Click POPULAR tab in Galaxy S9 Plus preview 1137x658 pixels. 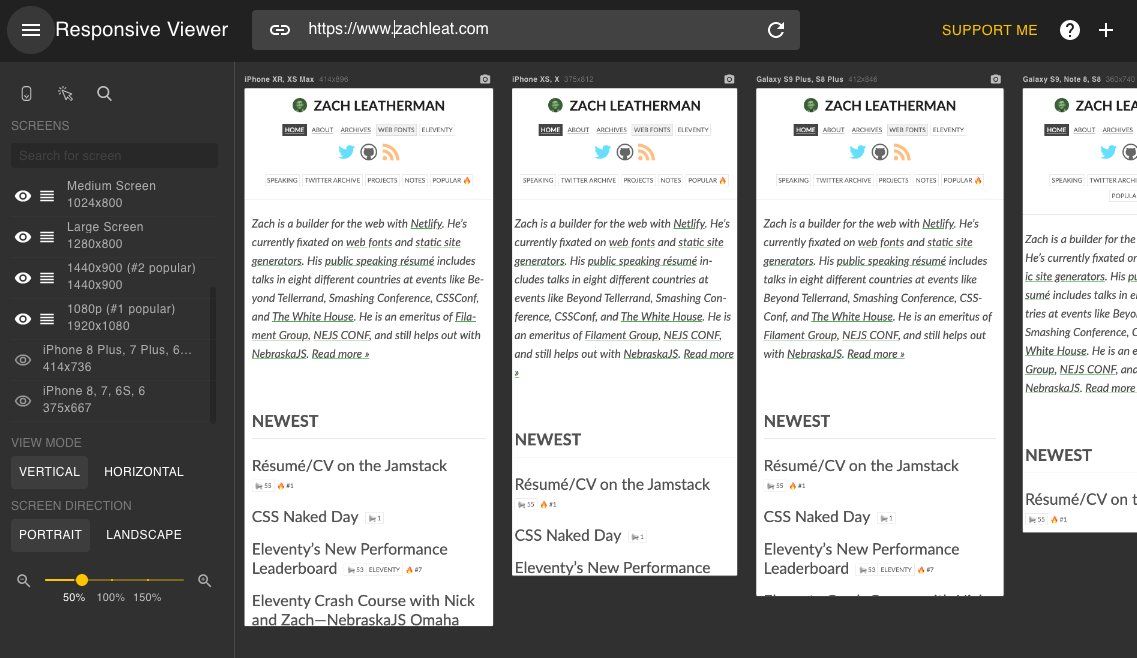962,180
